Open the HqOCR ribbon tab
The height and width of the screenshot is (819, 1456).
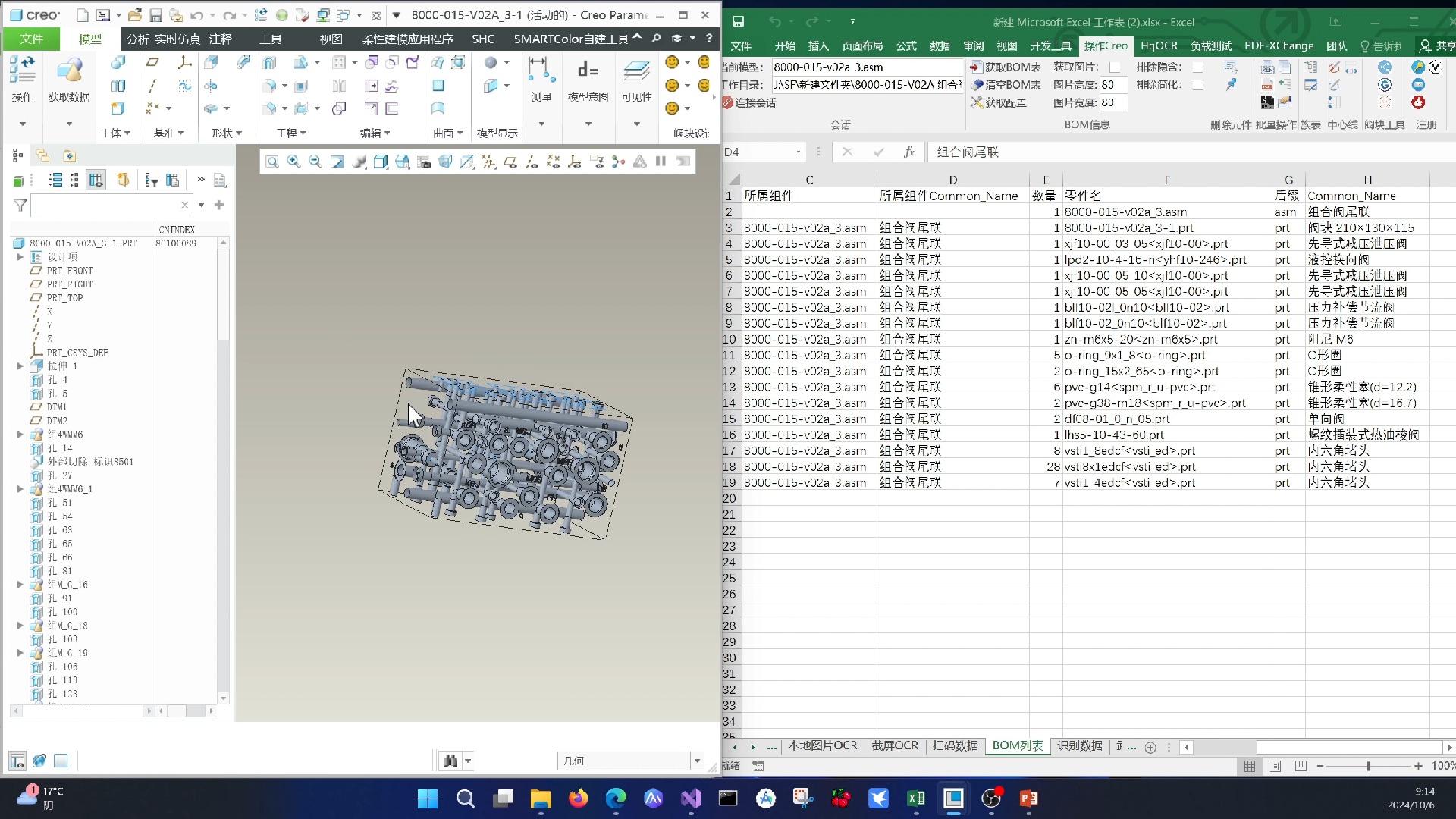point(1159,45)
